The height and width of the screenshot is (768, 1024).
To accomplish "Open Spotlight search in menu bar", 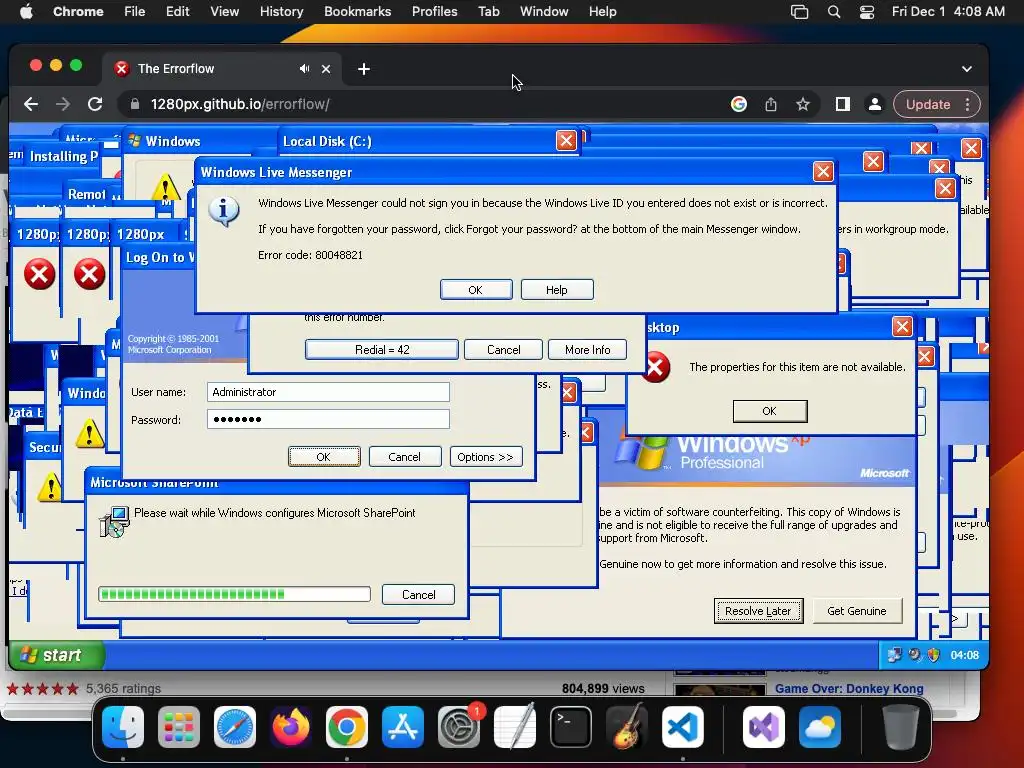I will [x=834, y=12].
